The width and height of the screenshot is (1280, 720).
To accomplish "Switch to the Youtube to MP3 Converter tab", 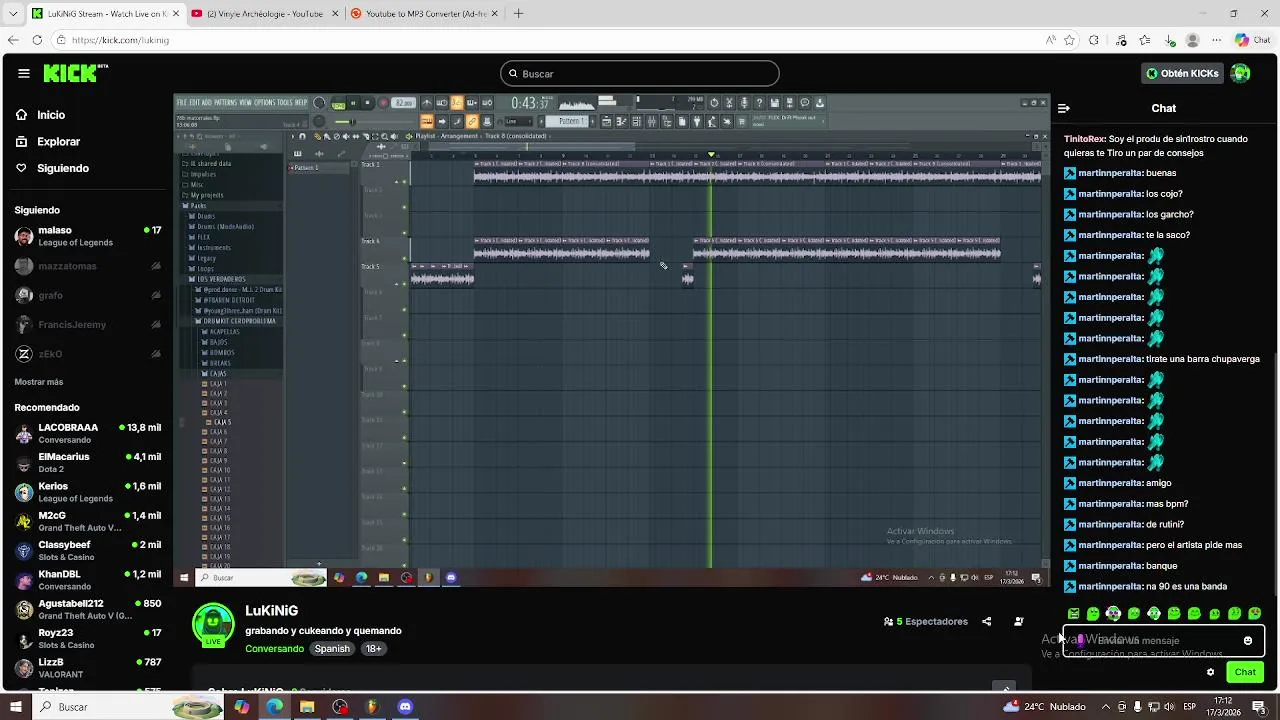I will pyautogui.click(x=422, y=14).
